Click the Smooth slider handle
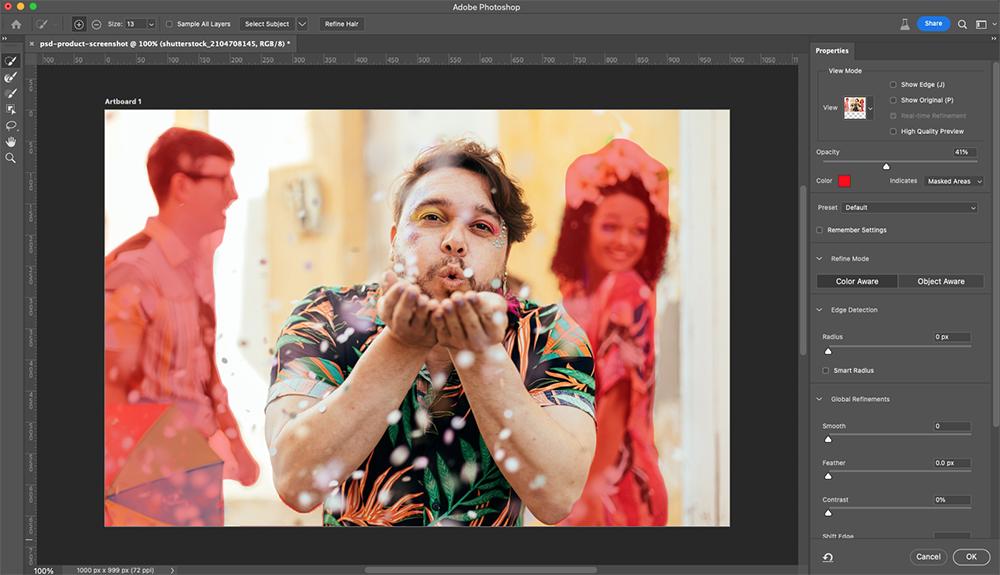1000x575 pixels. coord(828,439)
